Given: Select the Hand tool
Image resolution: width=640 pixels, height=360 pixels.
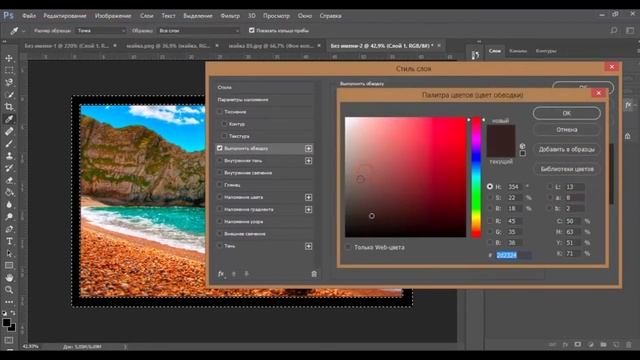Looking at the screenshot, I should pyautogui.click(x=9, y=278).
